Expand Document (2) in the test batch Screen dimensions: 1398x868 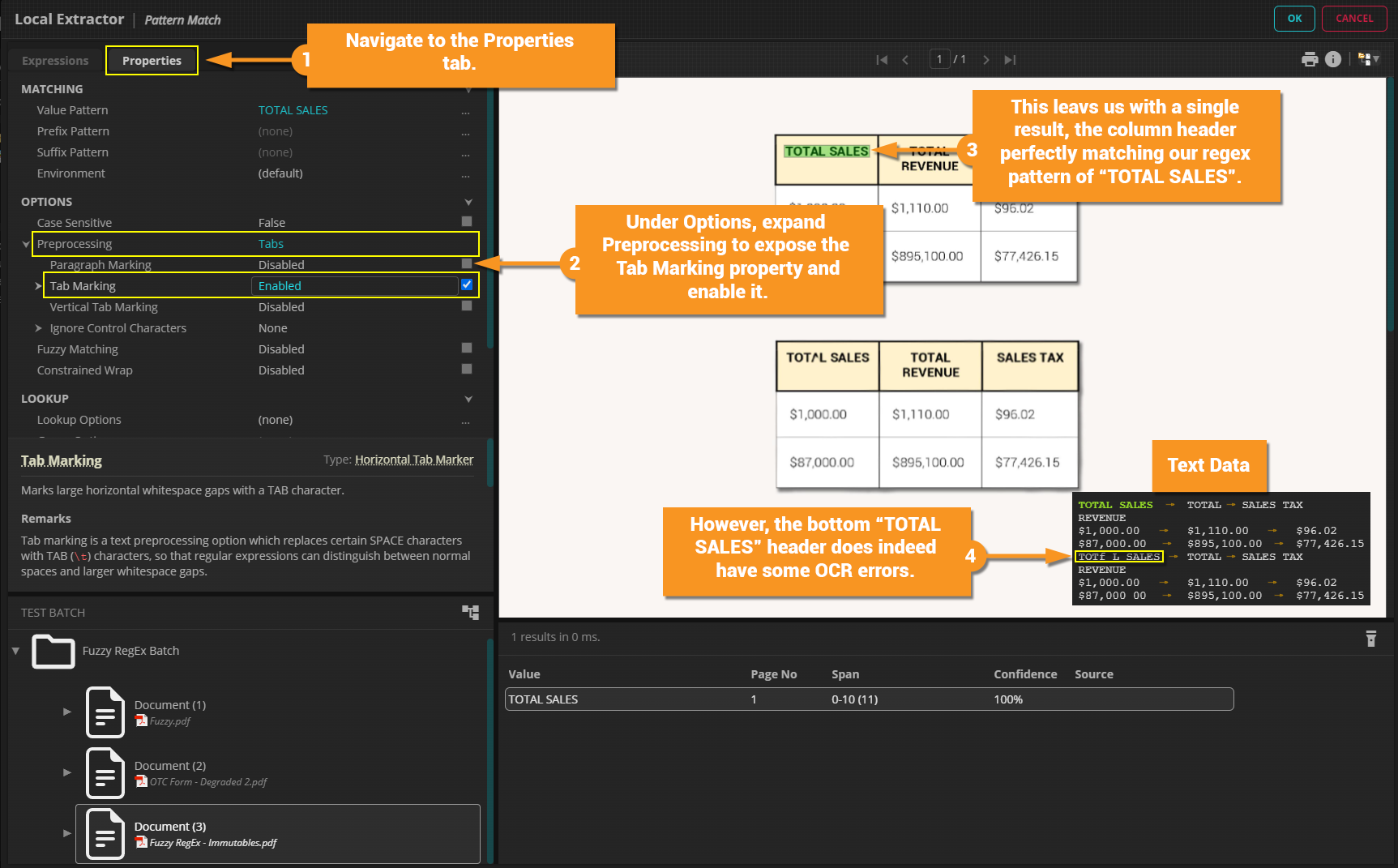point(67,772)
